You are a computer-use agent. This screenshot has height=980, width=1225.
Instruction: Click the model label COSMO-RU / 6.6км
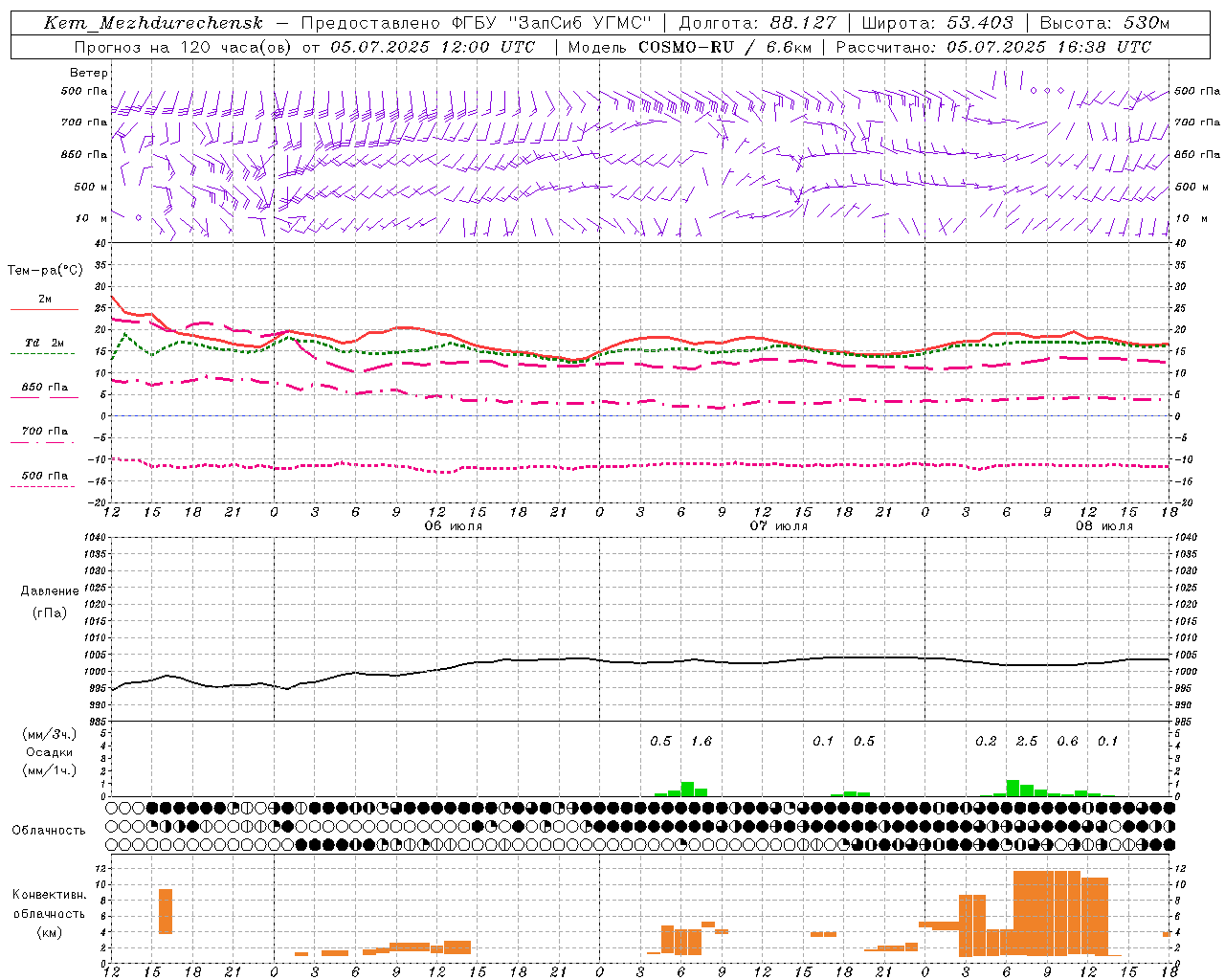tap(724, 47)
